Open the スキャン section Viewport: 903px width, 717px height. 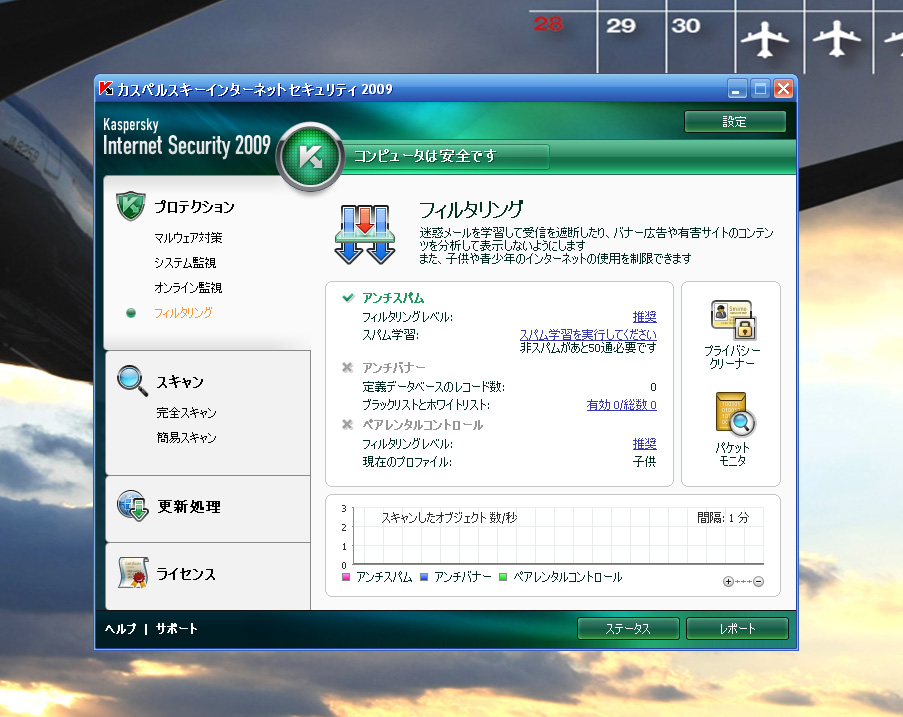click(x=180, y=382)
